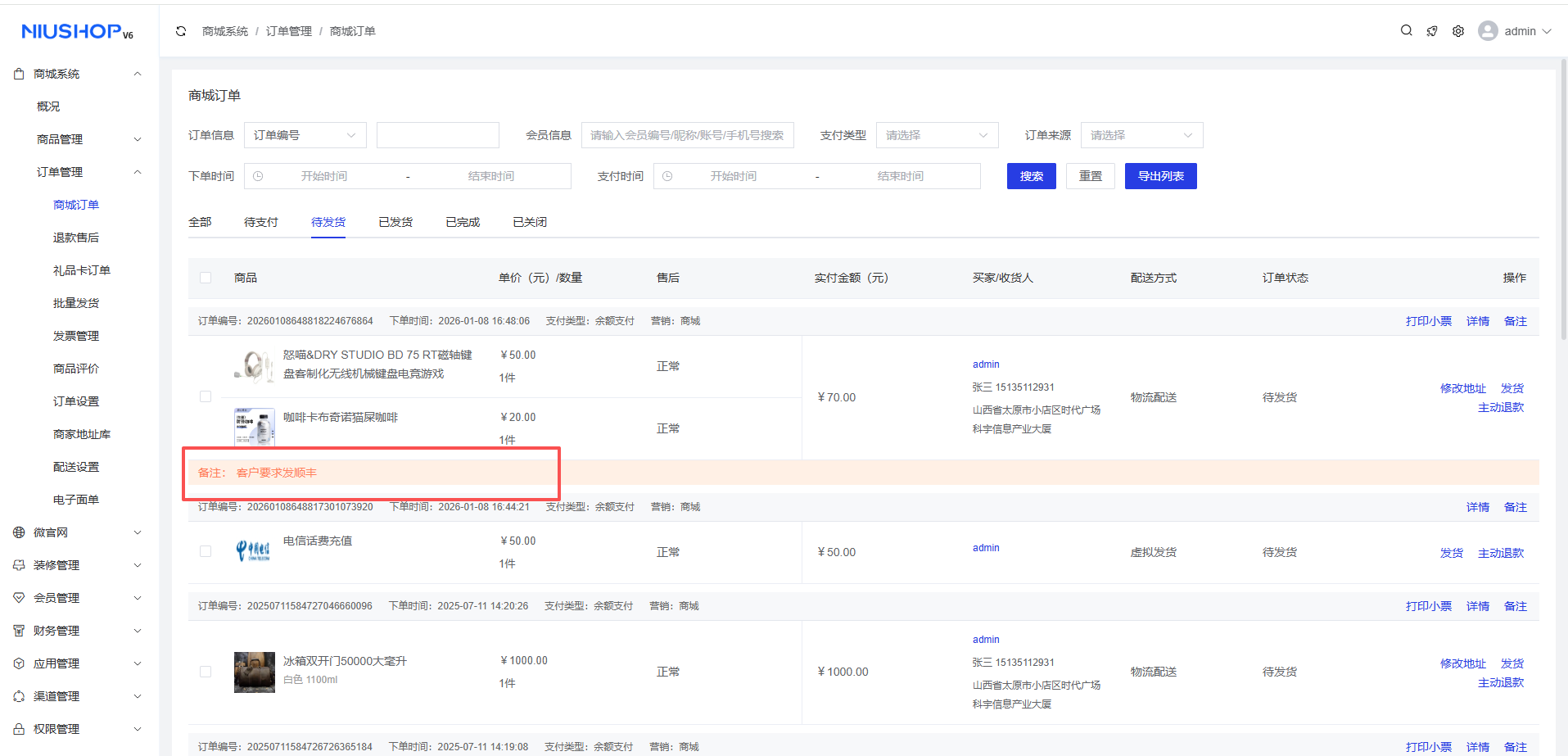Switch to the 待支付 tab
1568x756 pixels.
tap(261, 222)
